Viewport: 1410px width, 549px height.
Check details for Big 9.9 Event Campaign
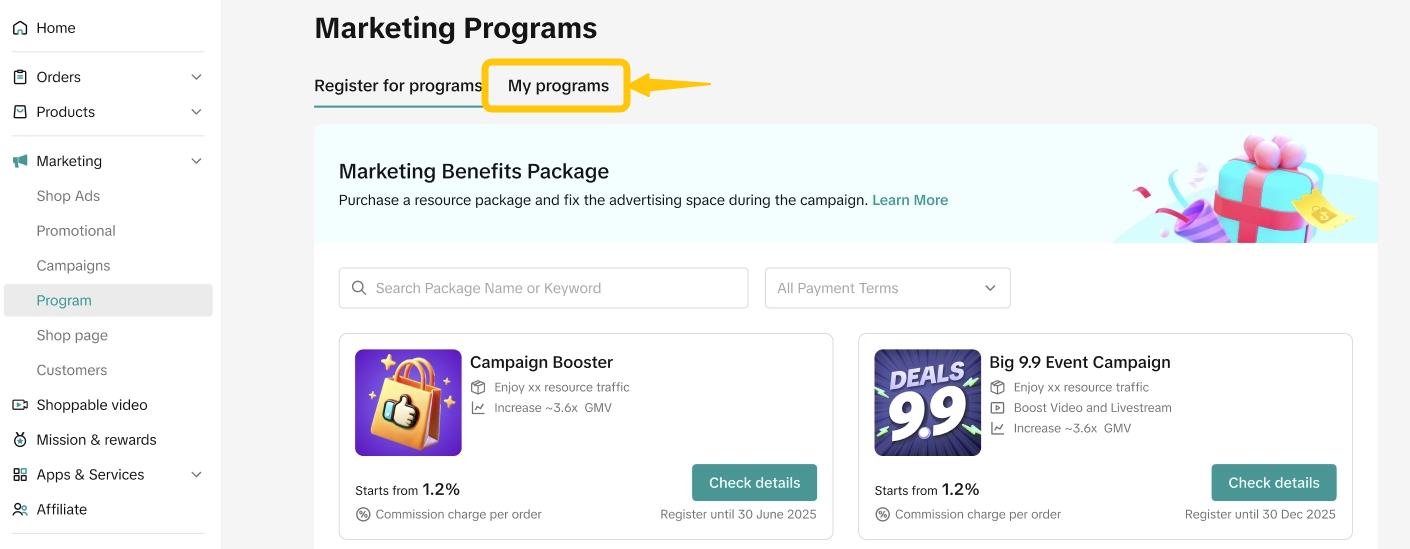(x=1273, y=483)
